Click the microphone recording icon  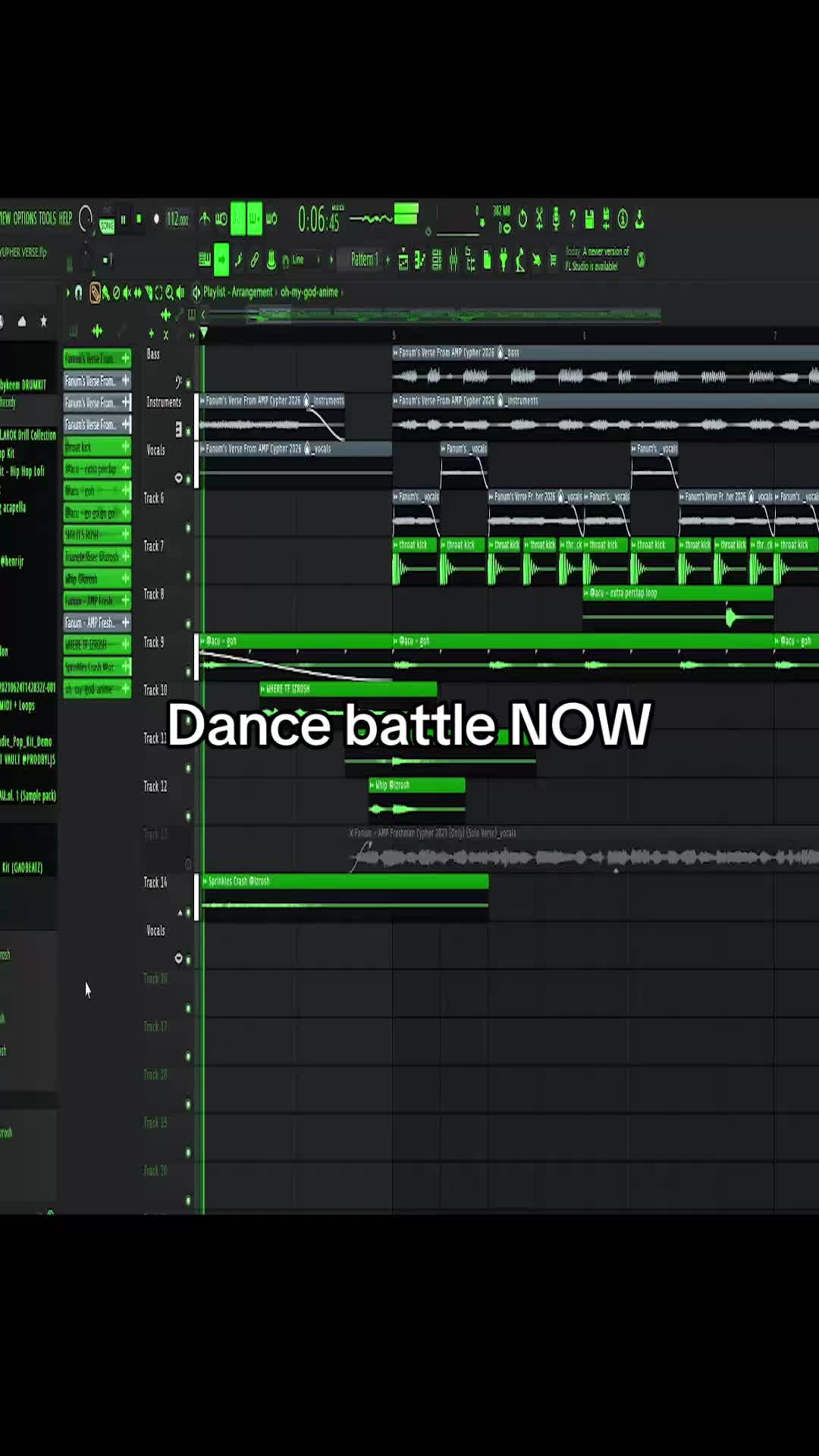point(556,219)
